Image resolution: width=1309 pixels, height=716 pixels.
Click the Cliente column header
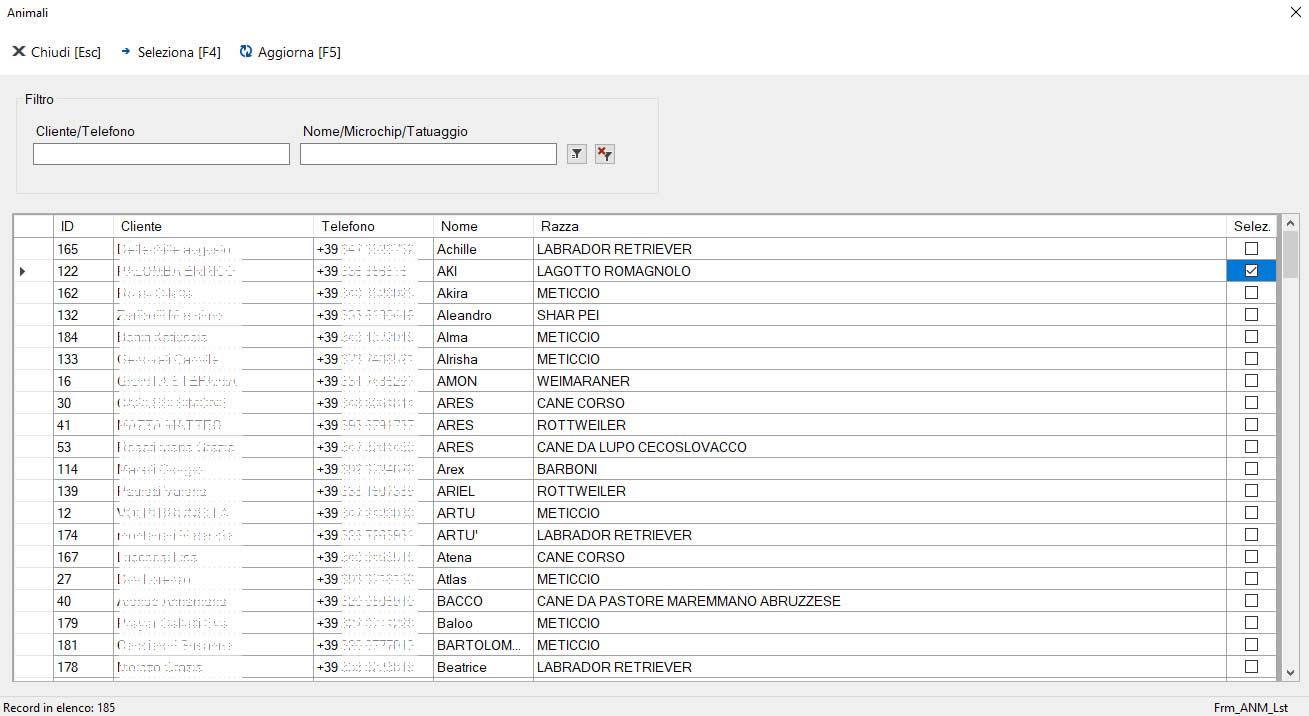[x=213, y=226]
